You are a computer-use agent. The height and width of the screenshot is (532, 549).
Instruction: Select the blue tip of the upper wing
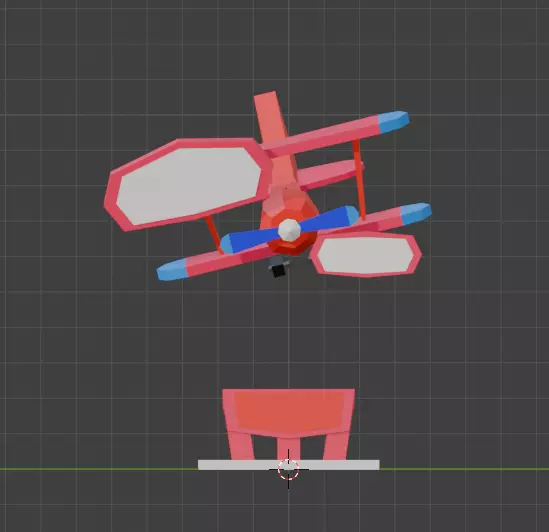pyautogui.click(x=394, y=122)
